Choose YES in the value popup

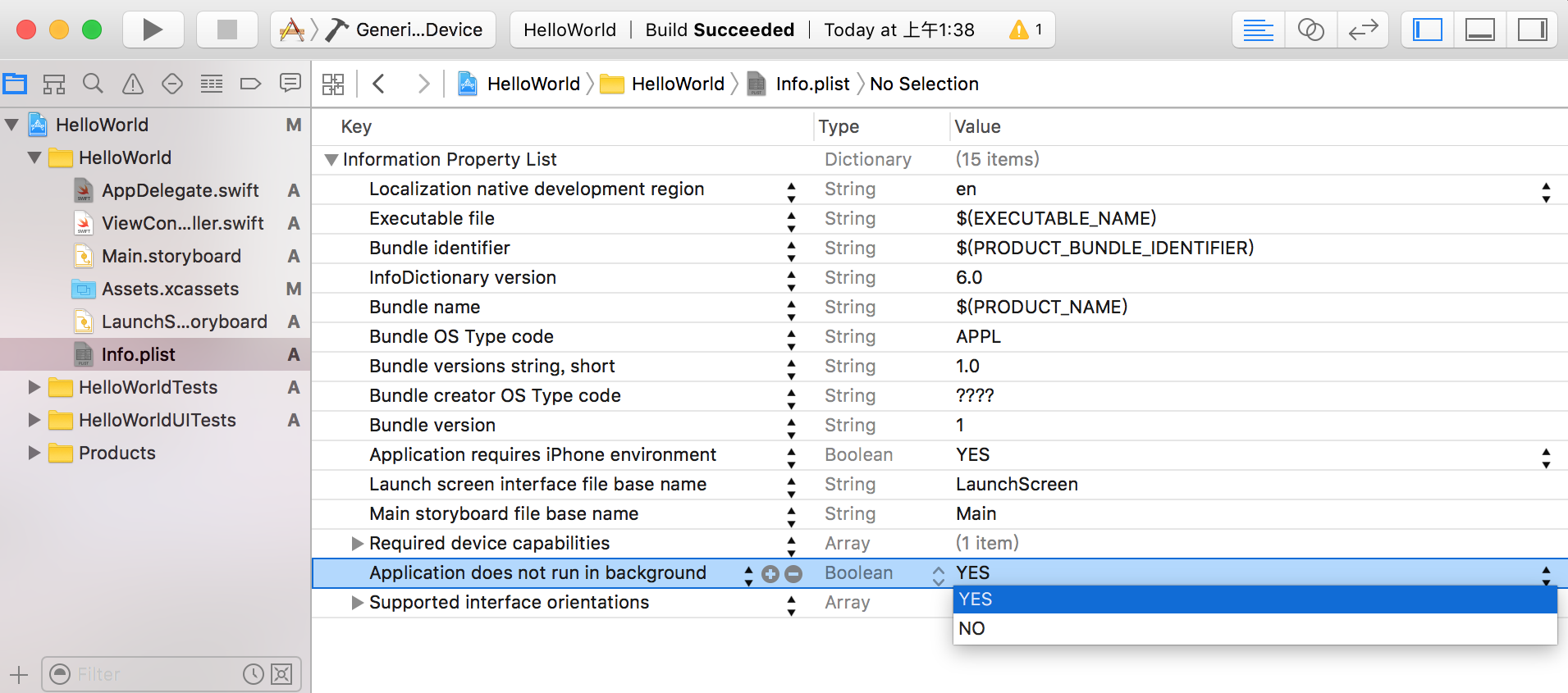pos(1255,600)
